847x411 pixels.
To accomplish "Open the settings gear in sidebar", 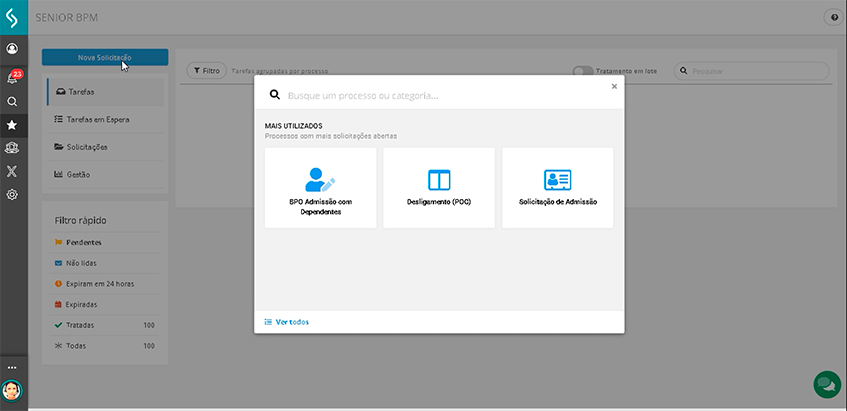I will pos(12,194).
